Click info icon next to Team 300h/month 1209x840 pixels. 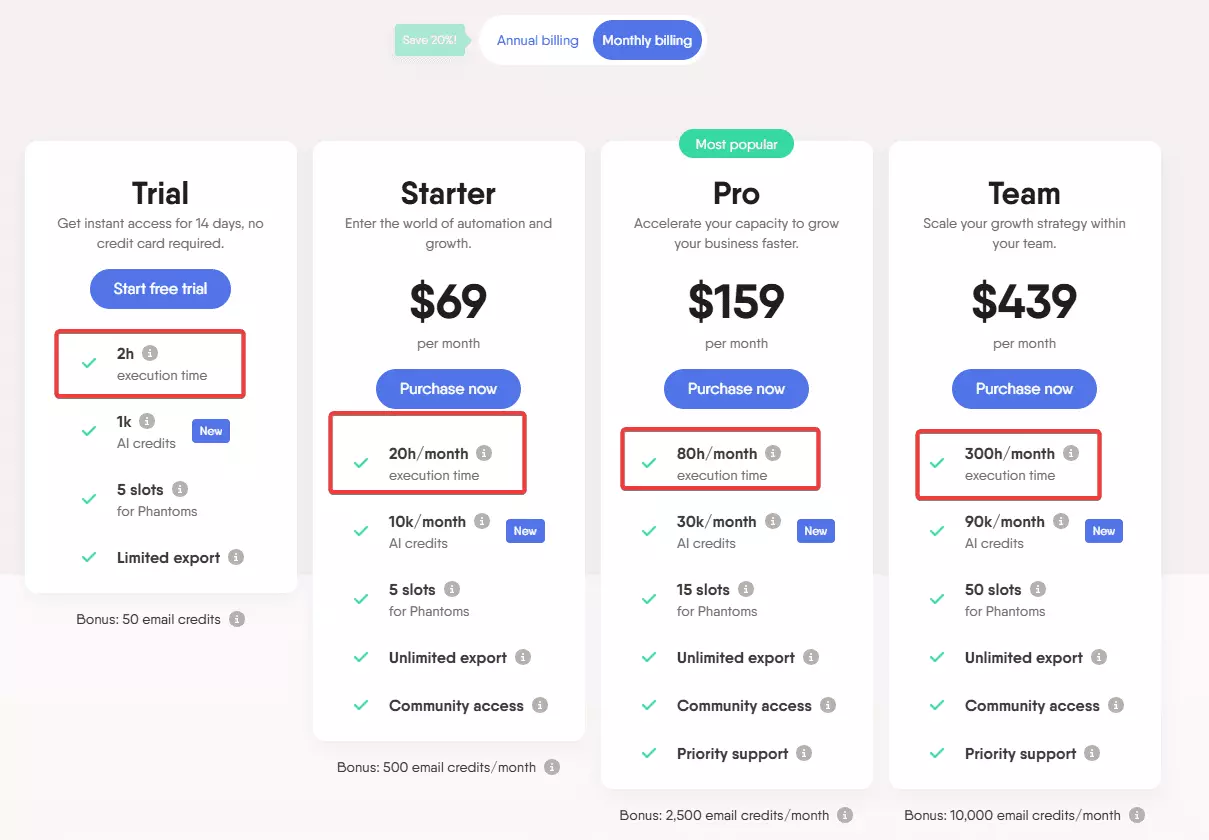point(1070,453)
